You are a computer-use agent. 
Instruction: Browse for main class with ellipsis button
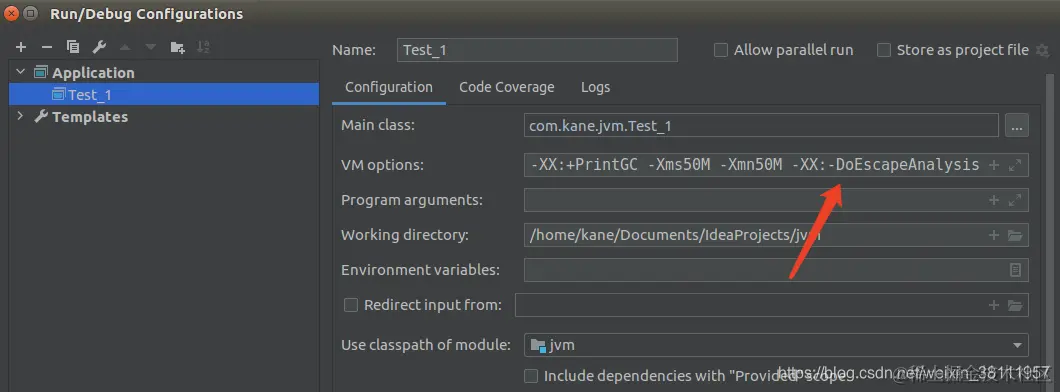(x=1016, y=126)
